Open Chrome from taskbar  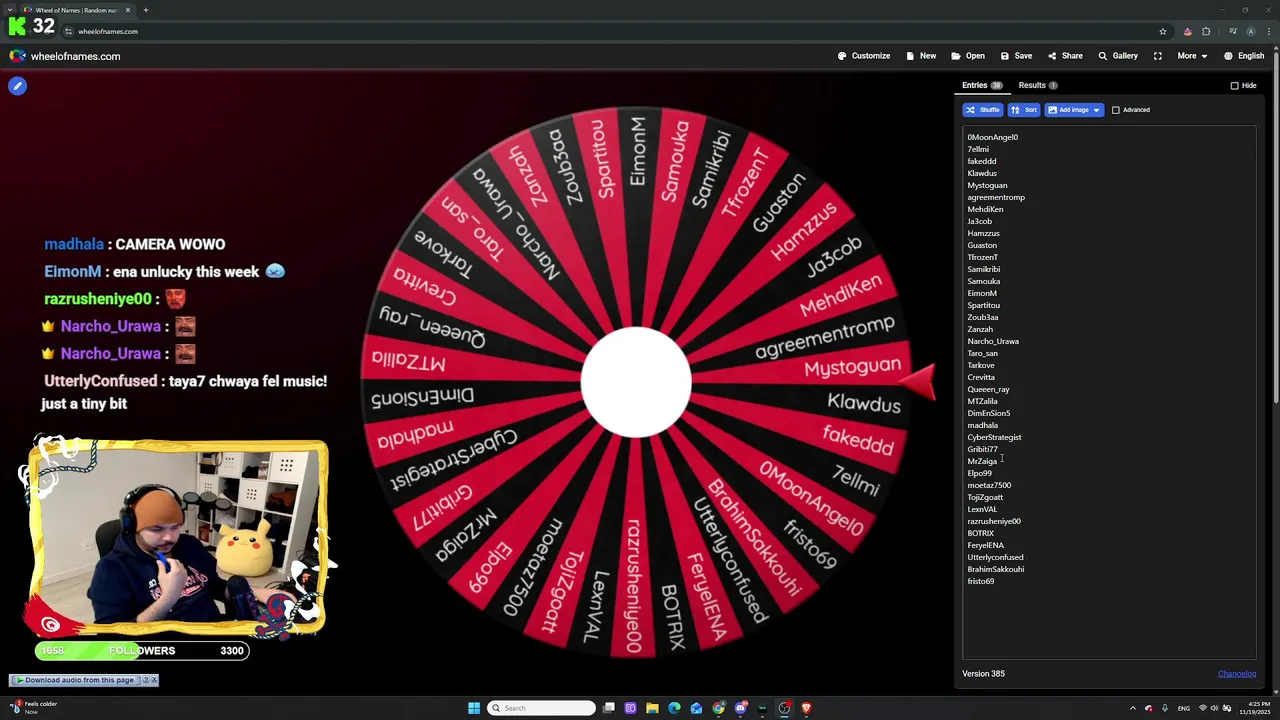pyautogui.click(x=718, y=708)
